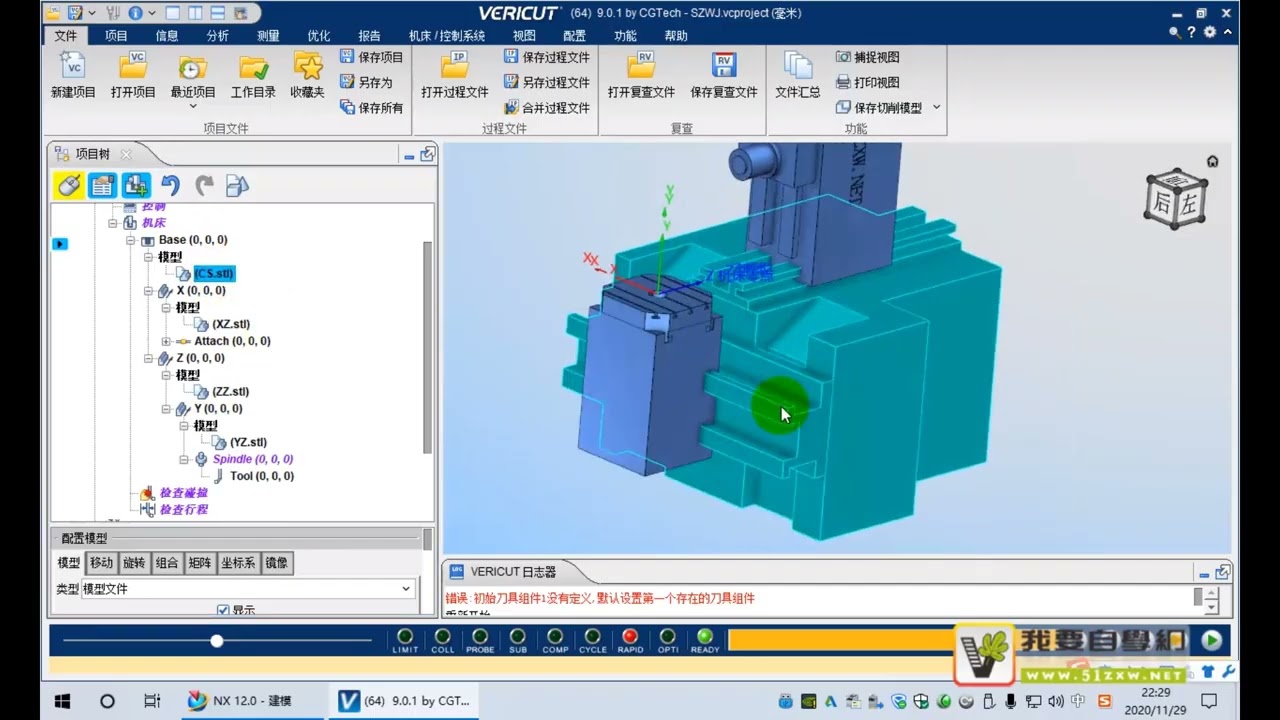Screen dimensions: 1280x720
Task: Click the 打开复查文件 icon
Action: point(641,75)
